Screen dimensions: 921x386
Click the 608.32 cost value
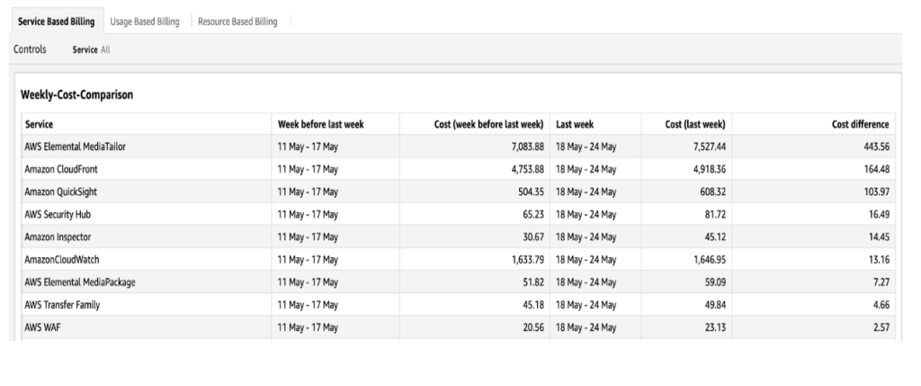click(x=712, y=192)
